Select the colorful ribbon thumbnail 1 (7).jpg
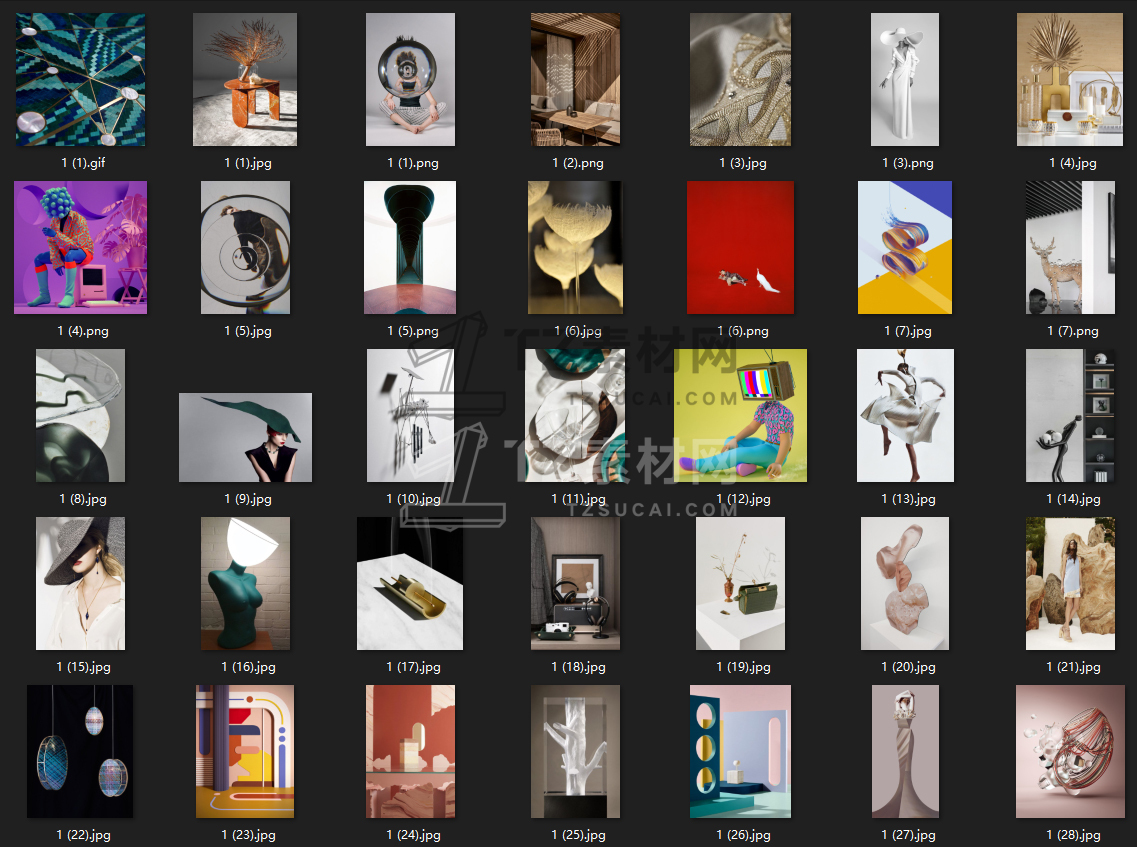 pyautogui.click(x=905, y=247)
